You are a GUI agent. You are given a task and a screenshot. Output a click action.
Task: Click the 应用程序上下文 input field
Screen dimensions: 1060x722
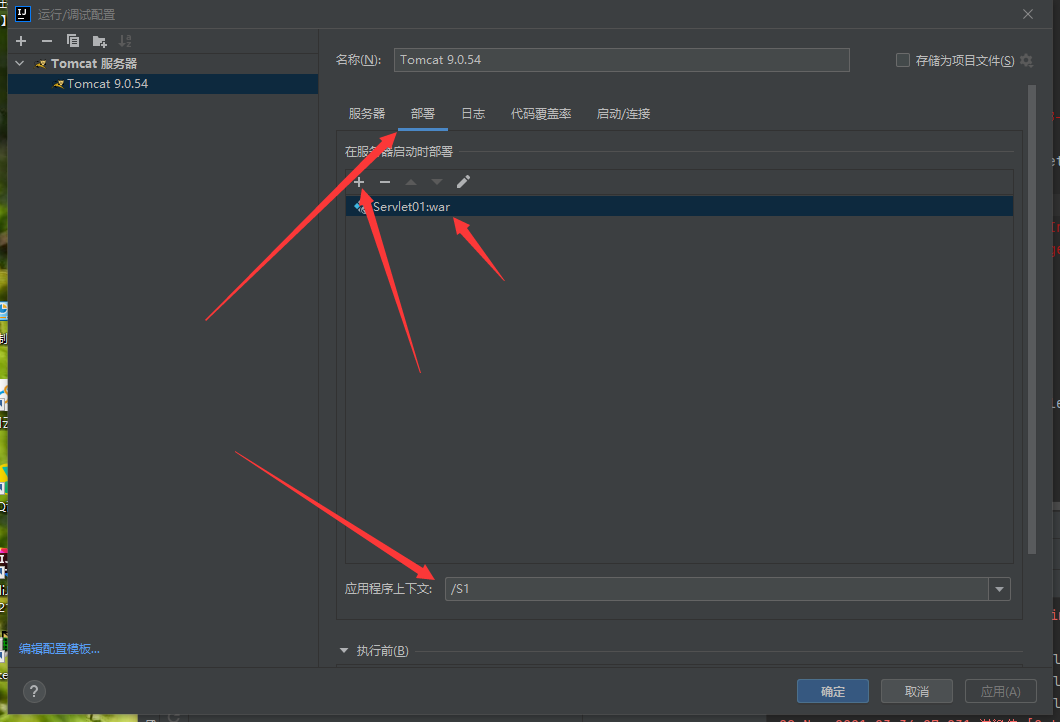coord(717,589)
